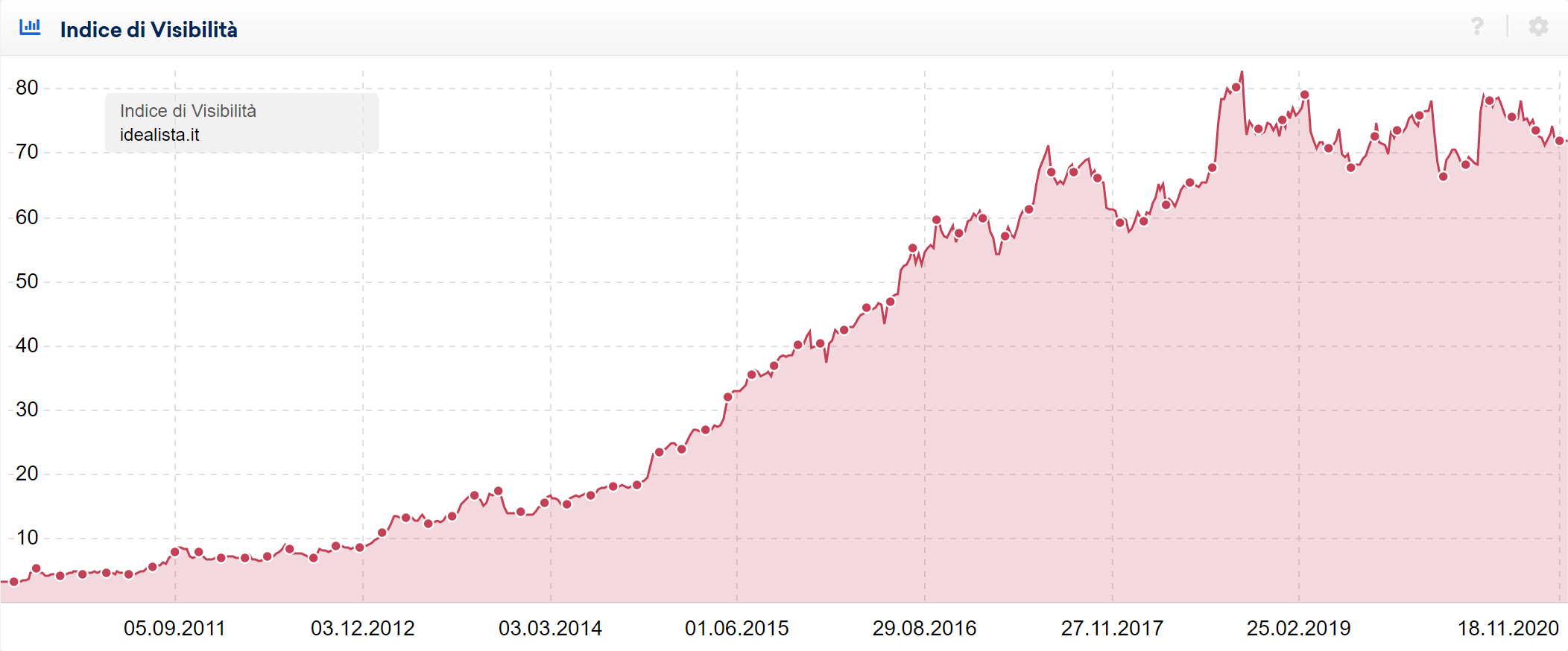The image size is (1568, 651).
Task: Select the last data point at the chart's right edge
Action: pyautogui.click(x=1559, y=141)
